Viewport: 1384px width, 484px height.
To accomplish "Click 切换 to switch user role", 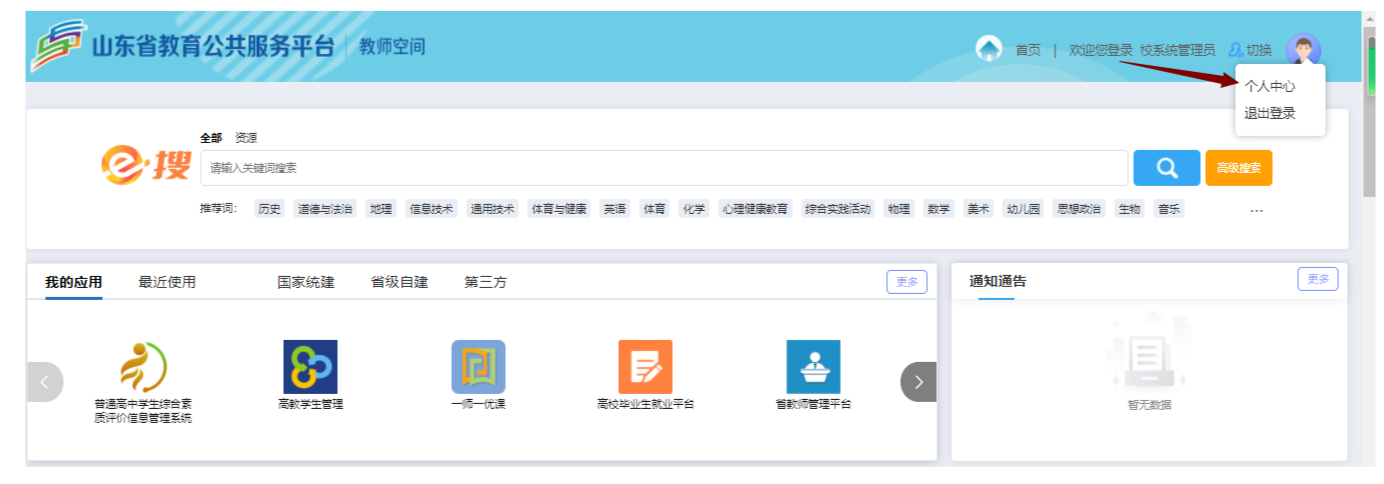I will (1250, 50).
